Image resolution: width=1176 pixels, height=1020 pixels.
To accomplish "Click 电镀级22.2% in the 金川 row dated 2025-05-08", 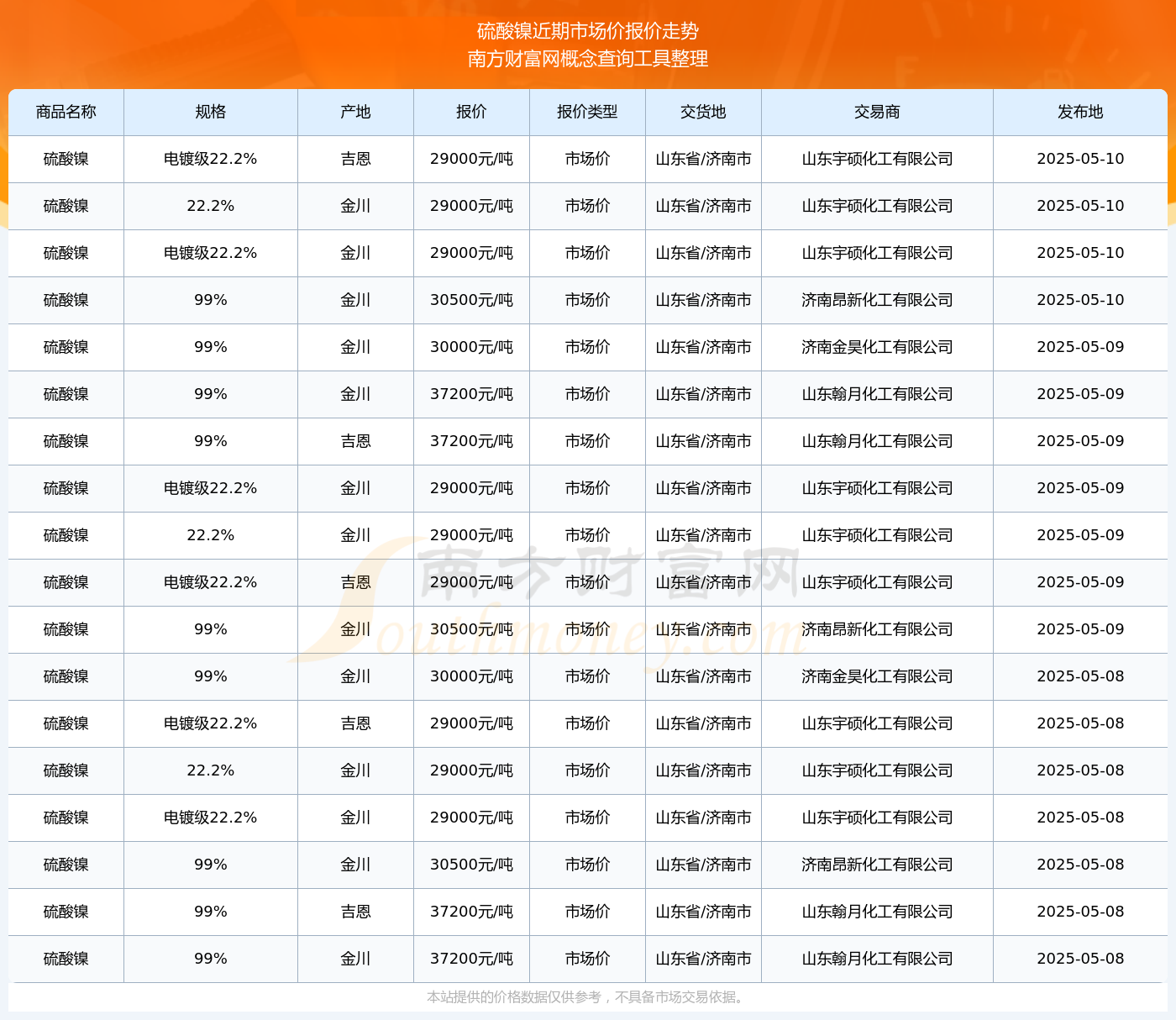I will tap(211, 818).
